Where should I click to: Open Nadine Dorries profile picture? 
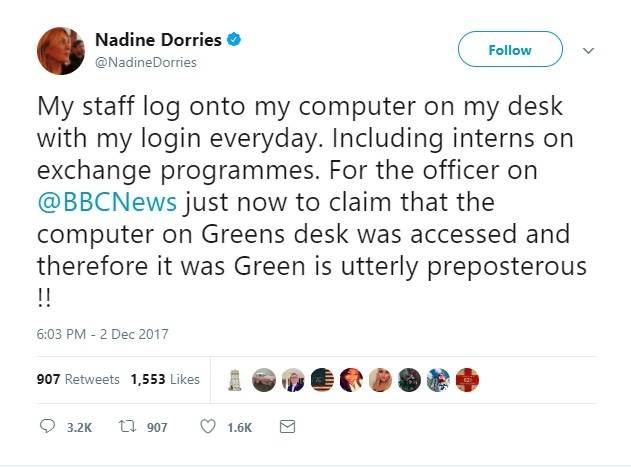[61, 51]
